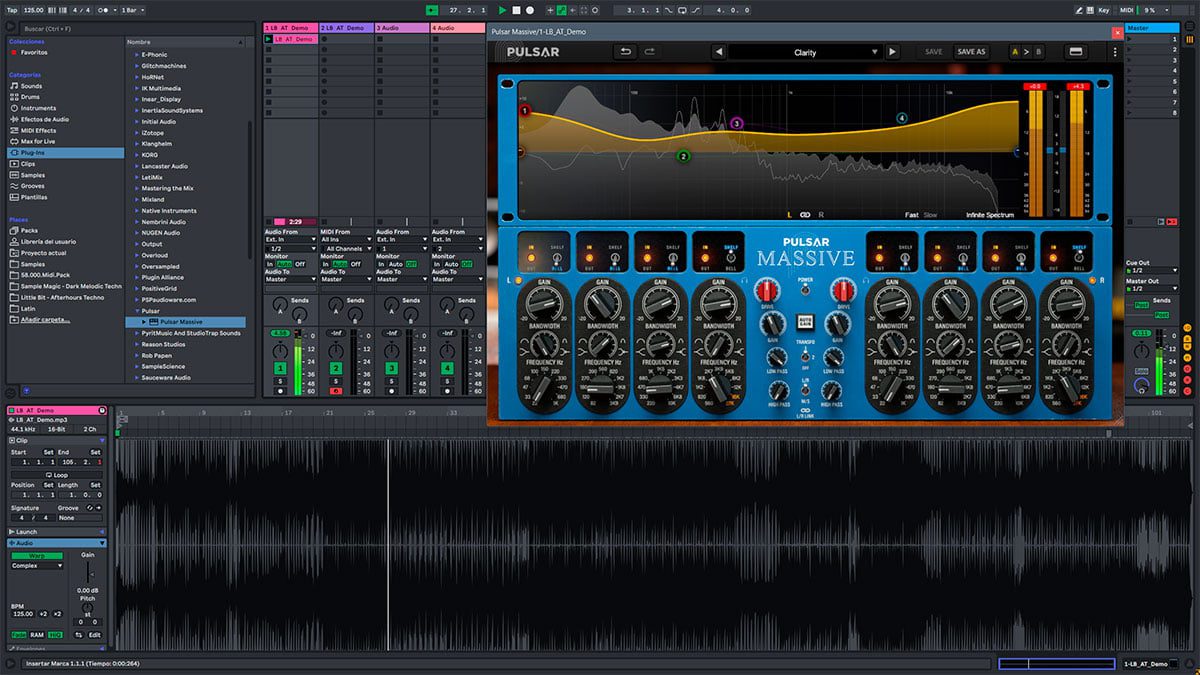
Task: Click the transport Record button
Action: [529, 10]
